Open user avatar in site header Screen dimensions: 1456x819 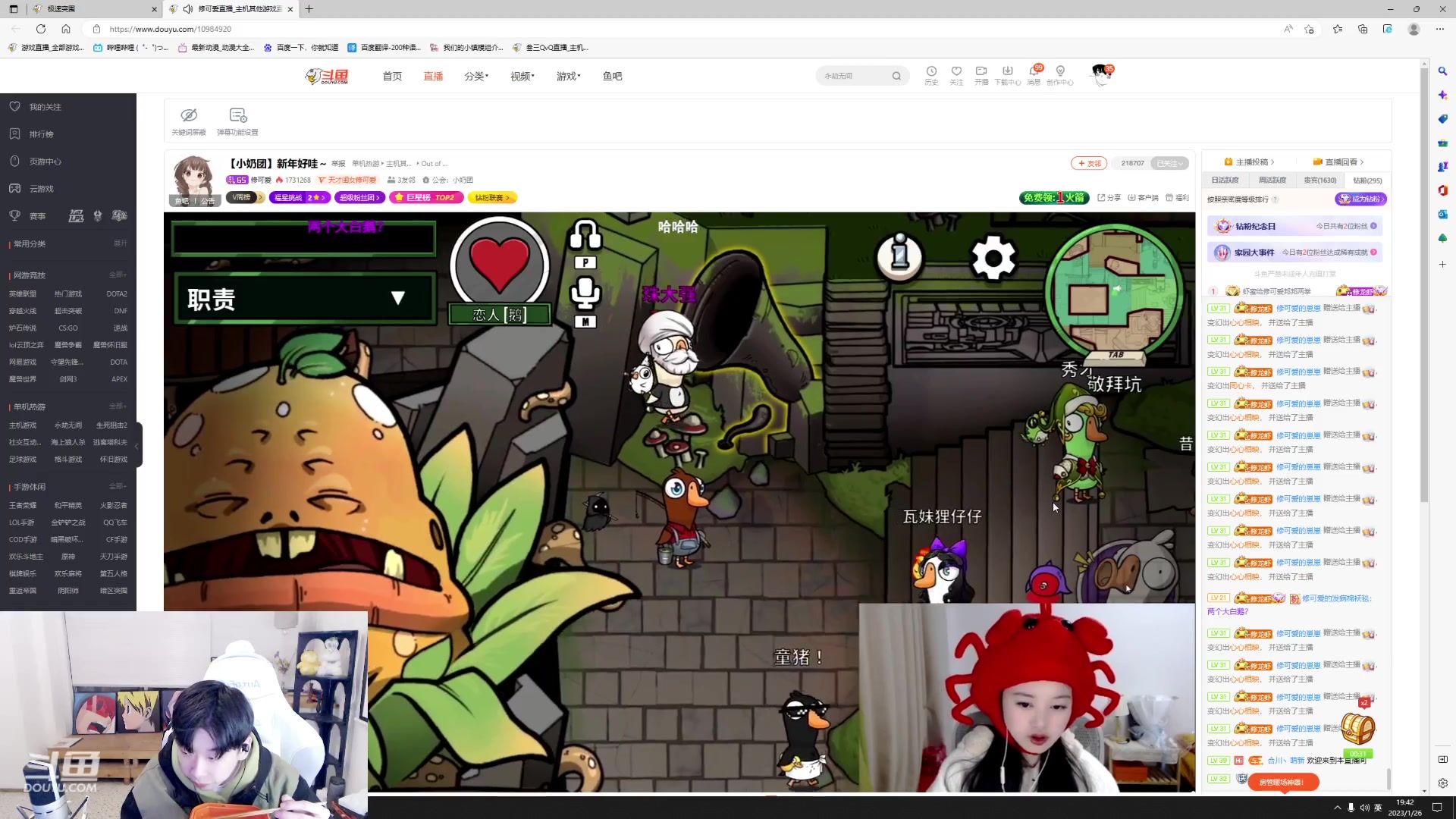tap(1101, 74)
